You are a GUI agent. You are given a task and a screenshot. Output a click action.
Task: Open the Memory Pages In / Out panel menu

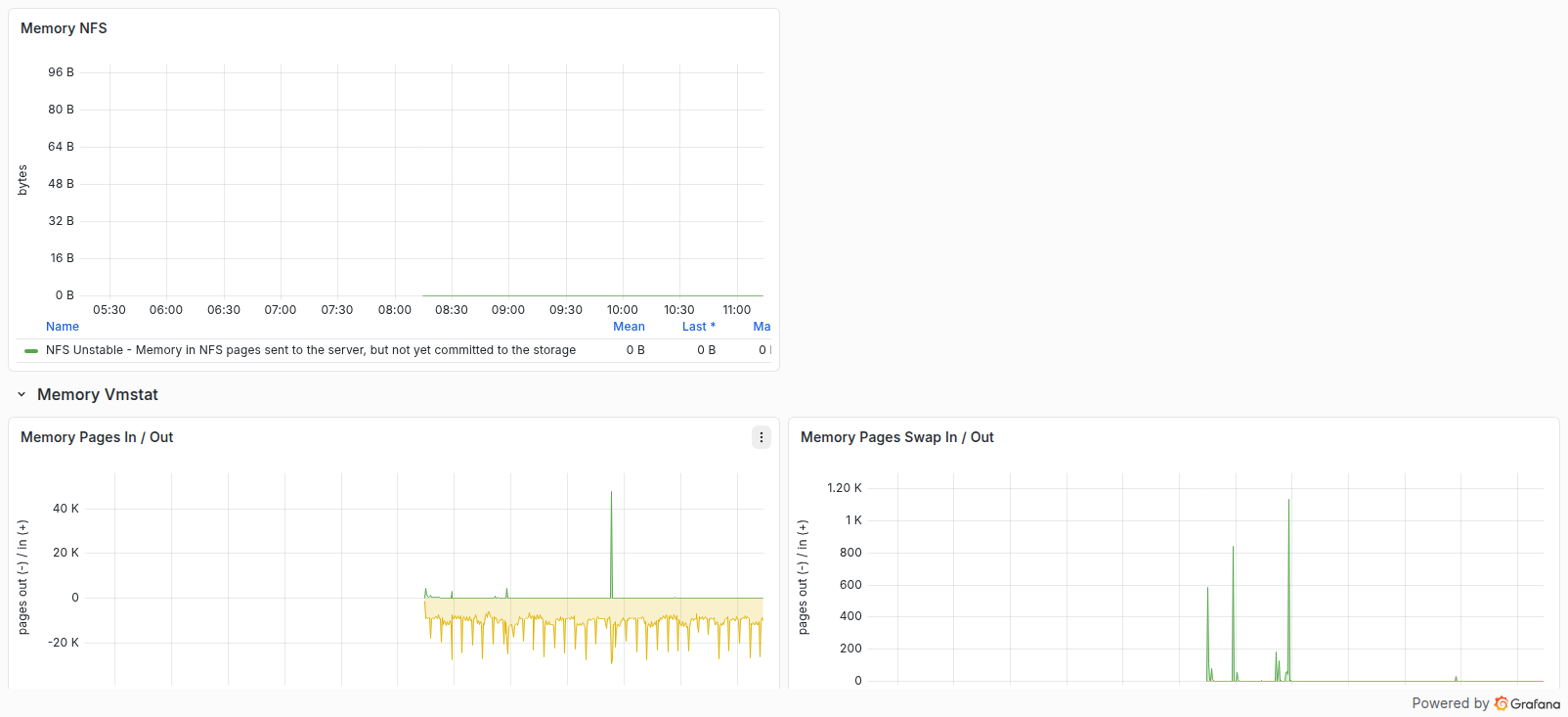[x=762, y=437]
